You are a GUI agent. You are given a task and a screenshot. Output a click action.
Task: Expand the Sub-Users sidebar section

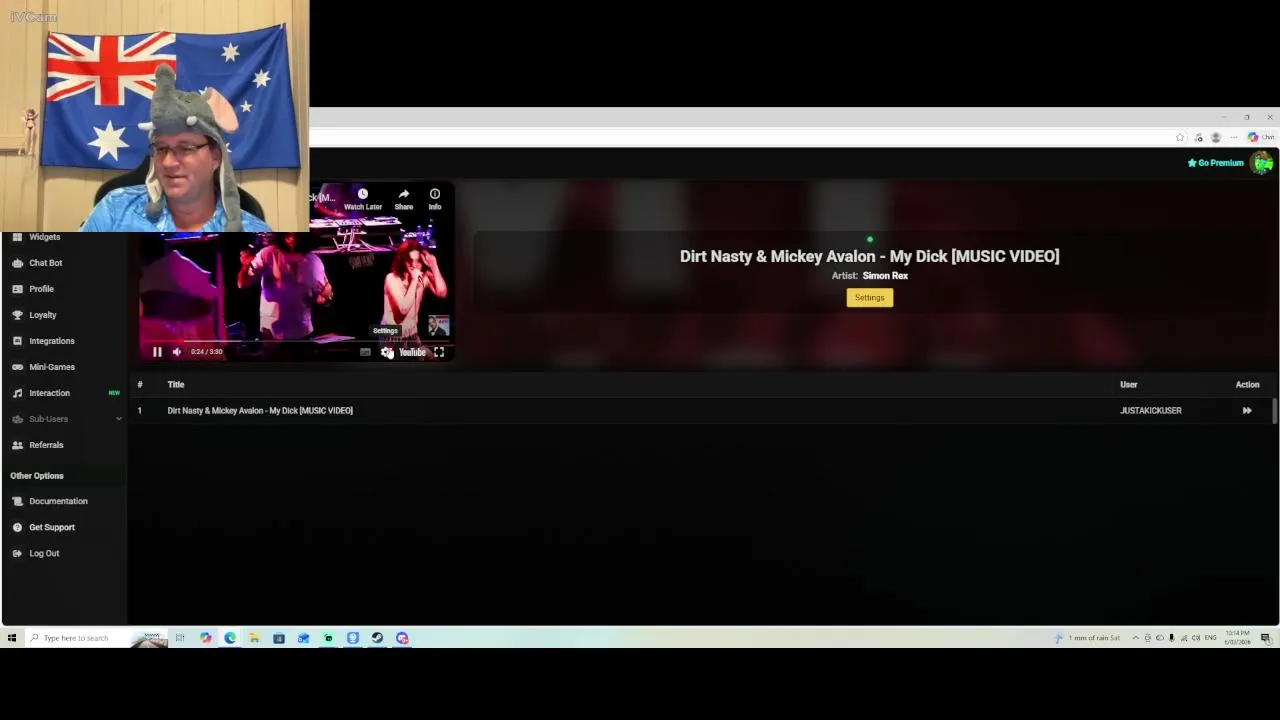(64, 419)
